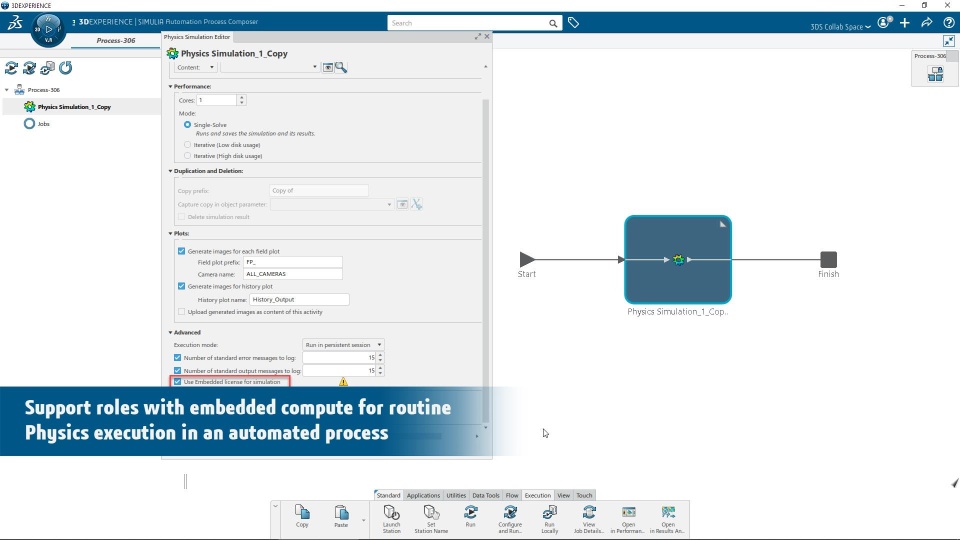Open the Paste options dropdown arrow
The image size is (960, 540).
364,520
